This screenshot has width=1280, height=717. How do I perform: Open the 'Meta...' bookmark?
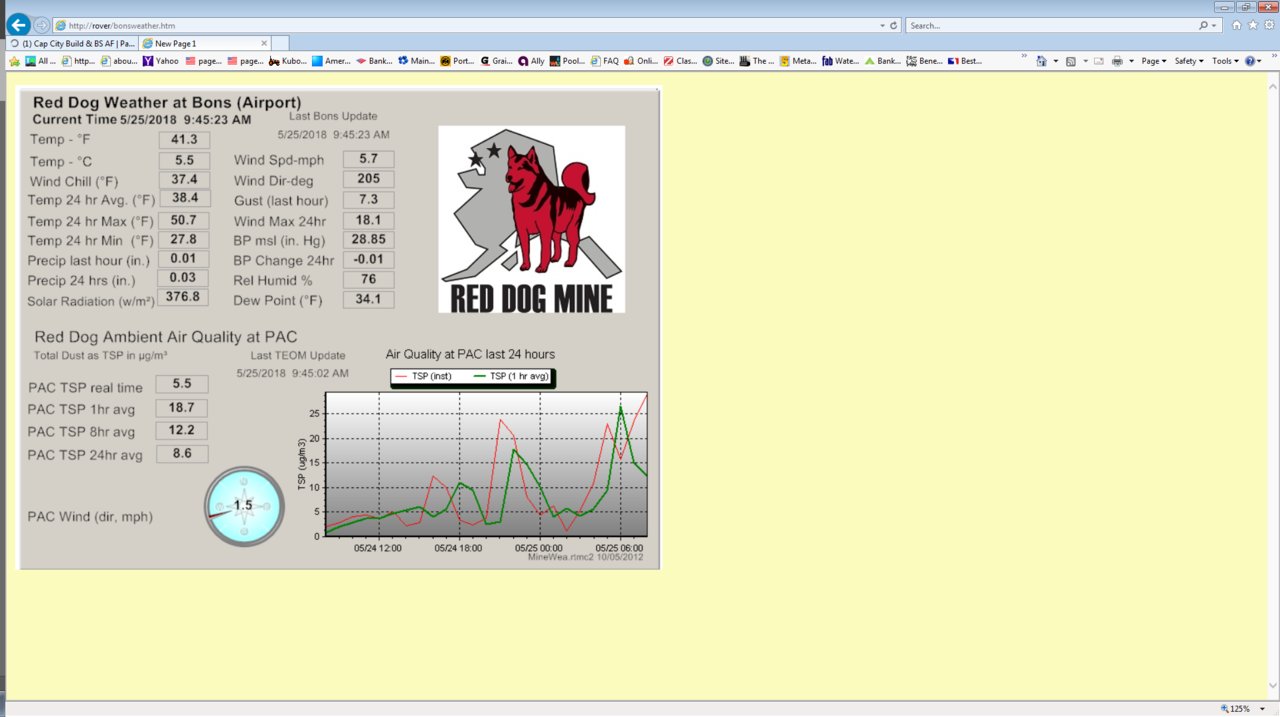click(799, 61)
